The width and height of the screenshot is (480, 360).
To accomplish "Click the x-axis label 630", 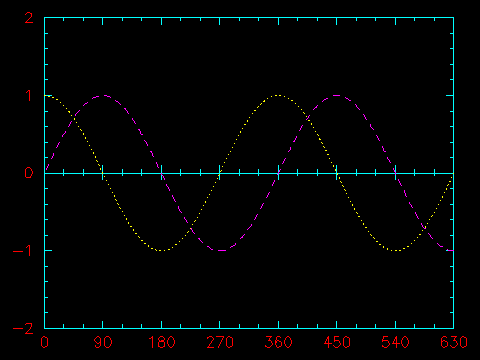I will [x=454, y=342].
